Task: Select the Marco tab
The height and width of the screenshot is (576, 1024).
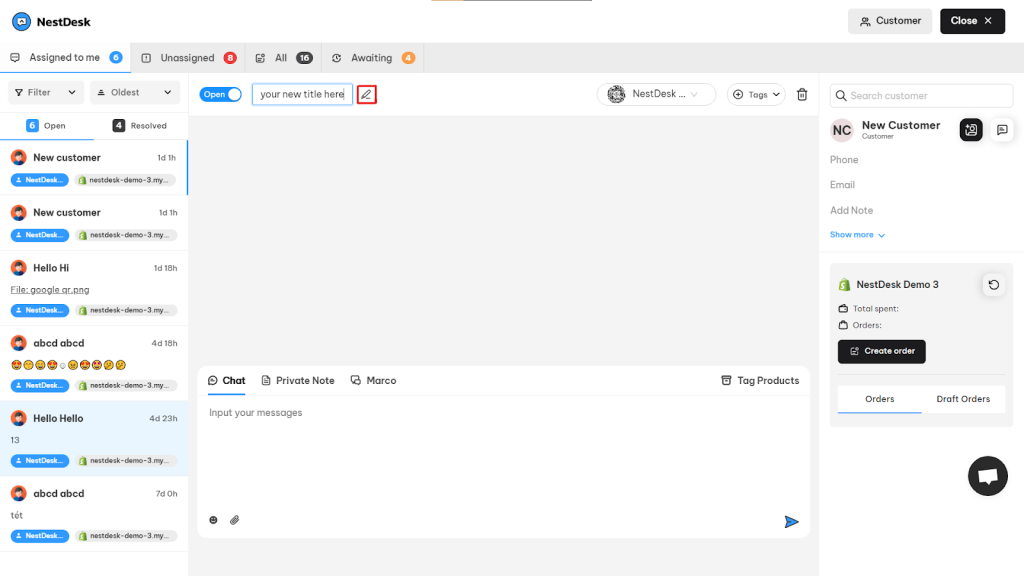Action: pos(374,381)
